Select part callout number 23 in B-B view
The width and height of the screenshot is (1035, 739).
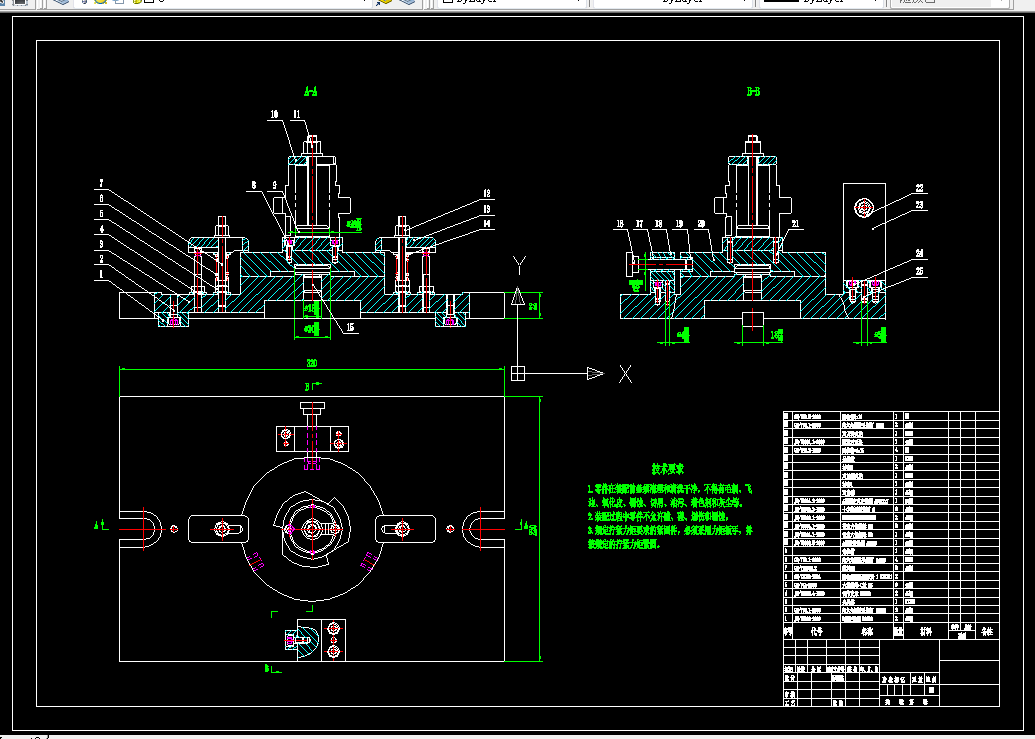point(919,204)
